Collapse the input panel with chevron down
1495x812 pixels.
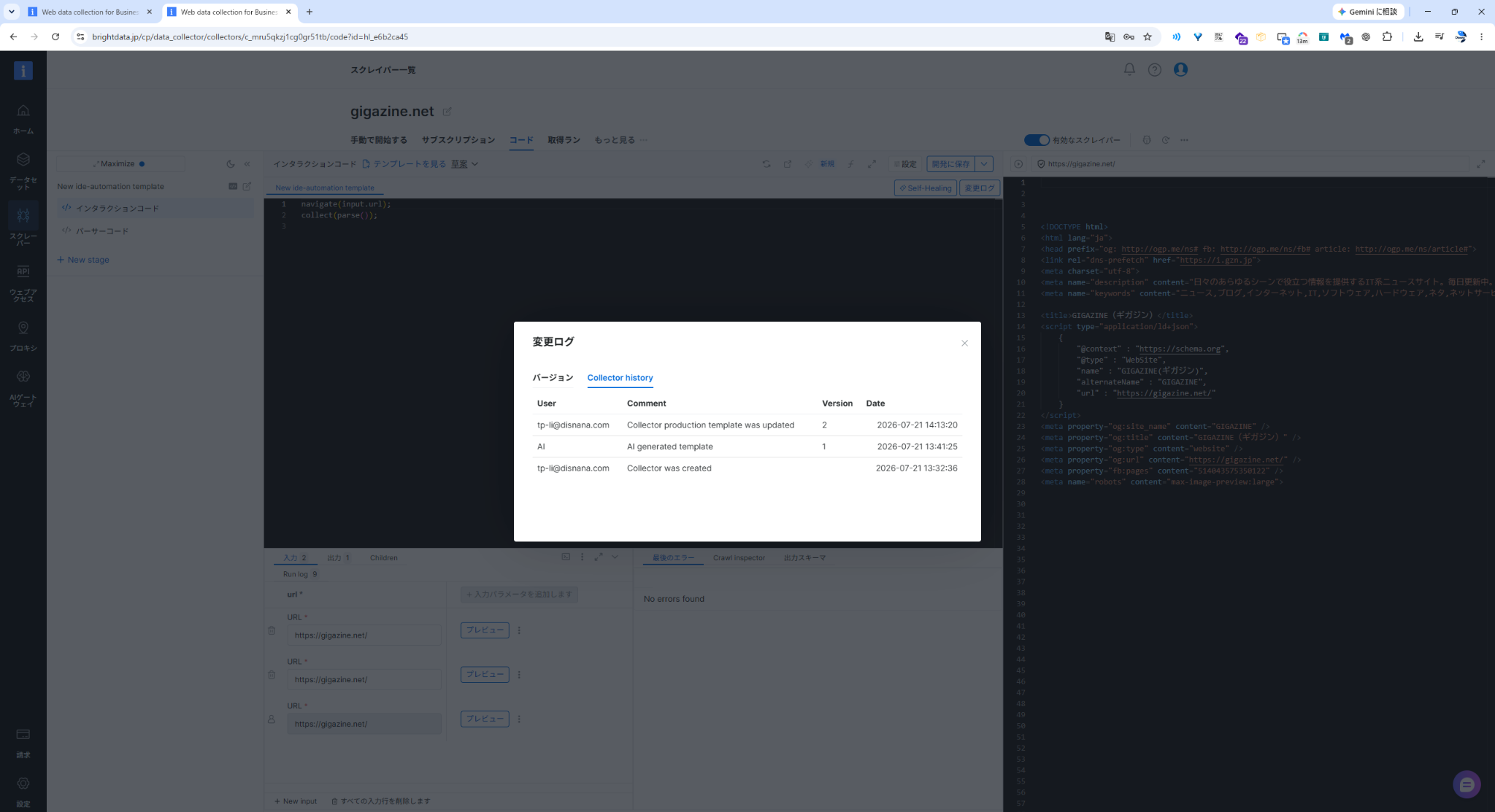point(615,557)
